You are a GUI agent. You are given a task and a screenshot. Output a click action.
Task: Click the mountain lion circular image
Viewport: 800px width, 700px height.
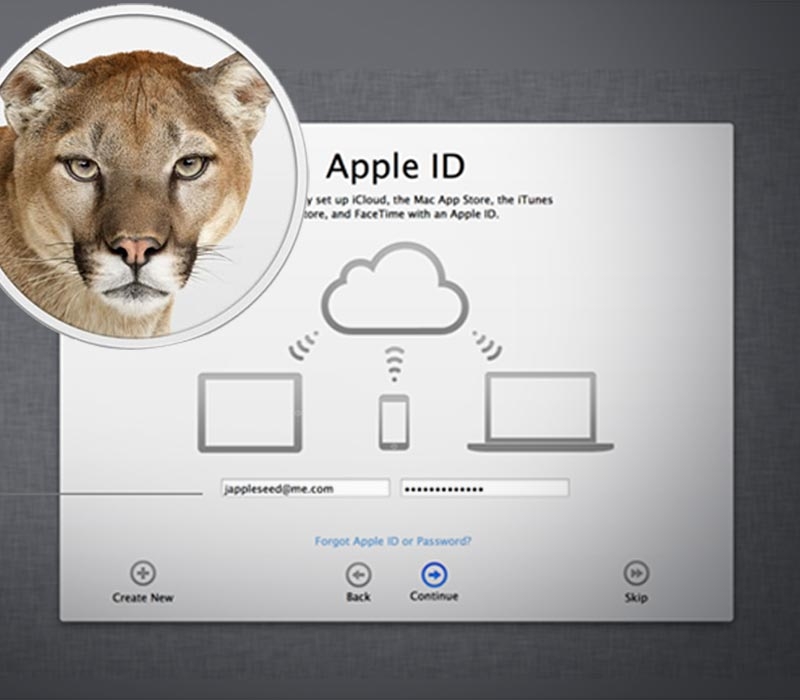pyautogui.click(x=140, y=180)
